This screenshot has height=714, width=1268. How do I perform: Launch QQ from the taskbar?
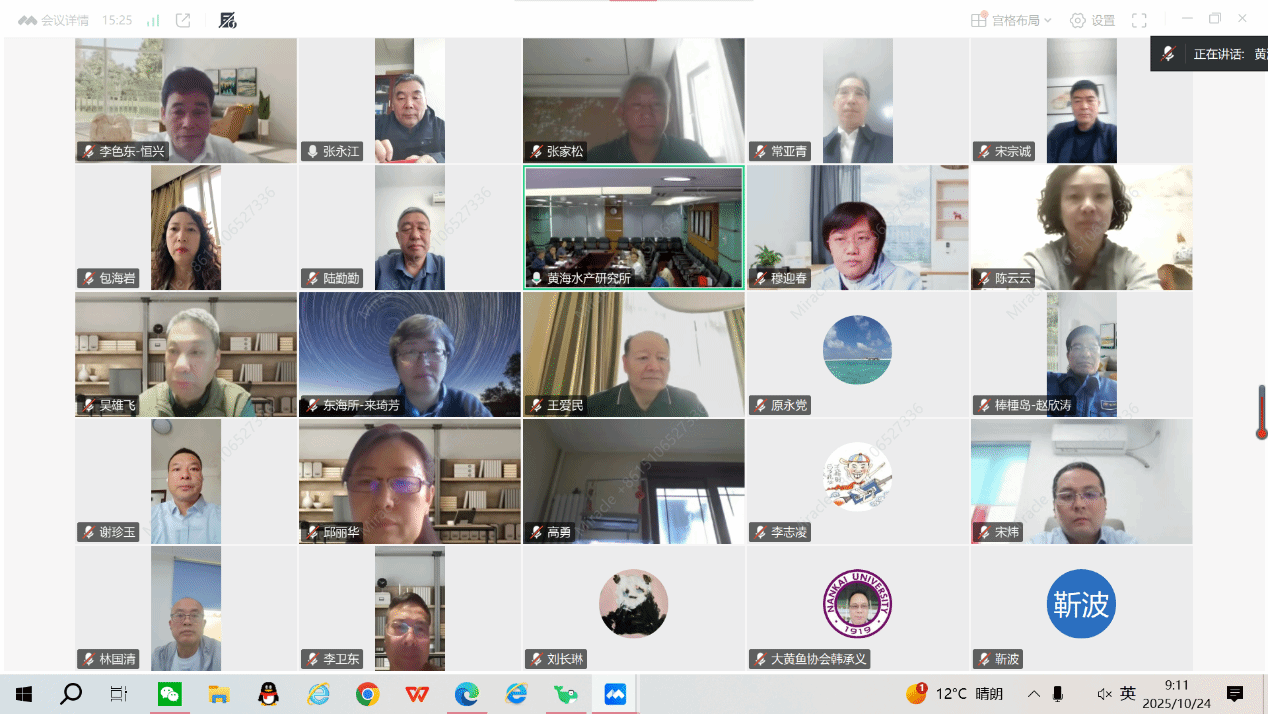pos(268,694)
